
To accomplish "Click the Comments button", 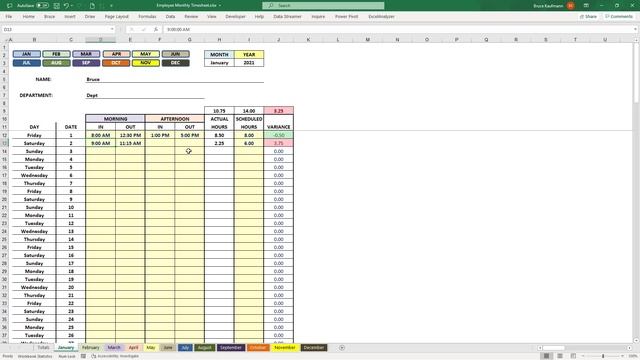I will coord(619,17).
